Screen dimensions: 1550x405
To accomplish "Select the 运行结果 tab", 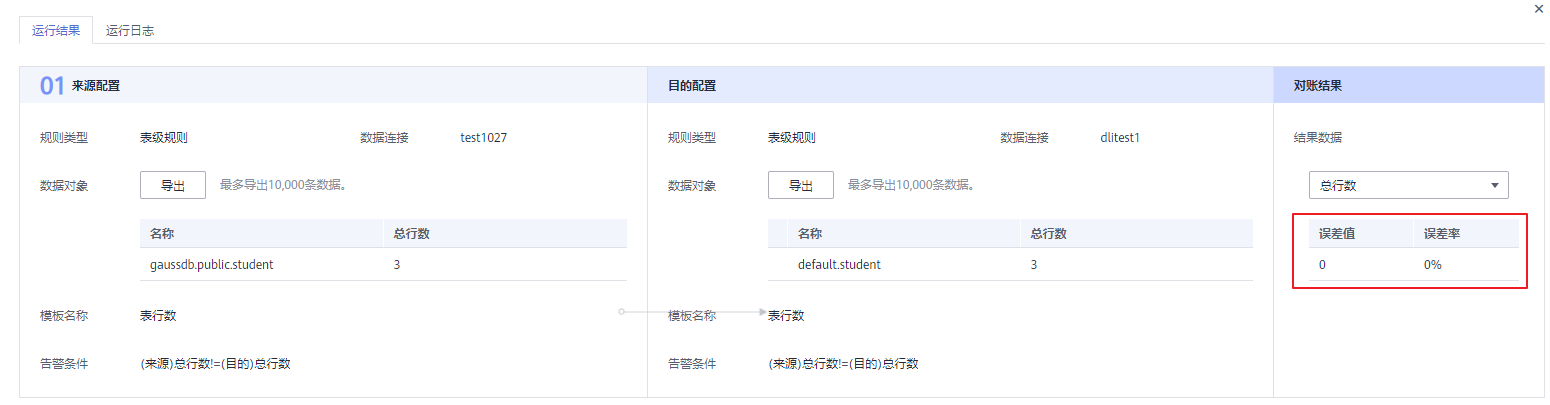I will (x=56, y=30).
